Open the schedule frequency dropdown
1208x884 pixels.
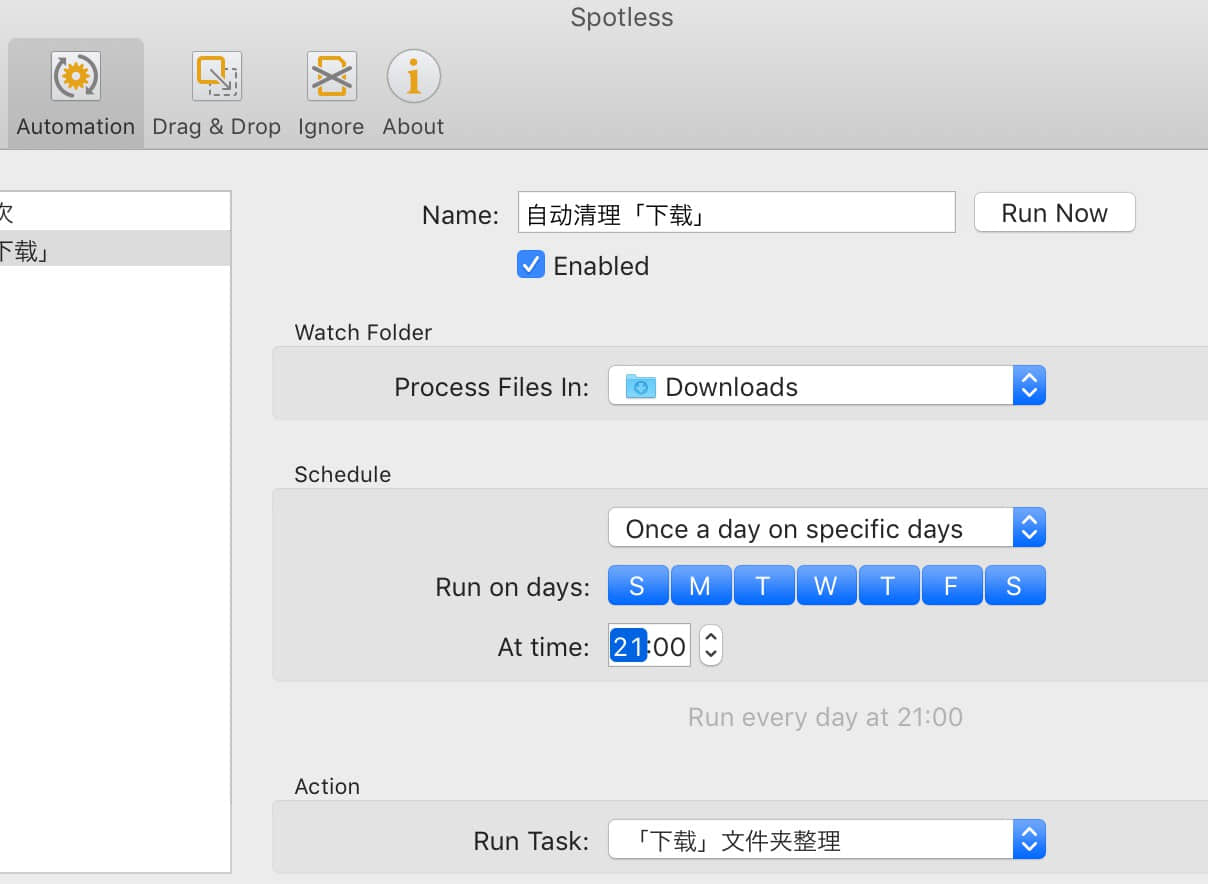[827, 528]
